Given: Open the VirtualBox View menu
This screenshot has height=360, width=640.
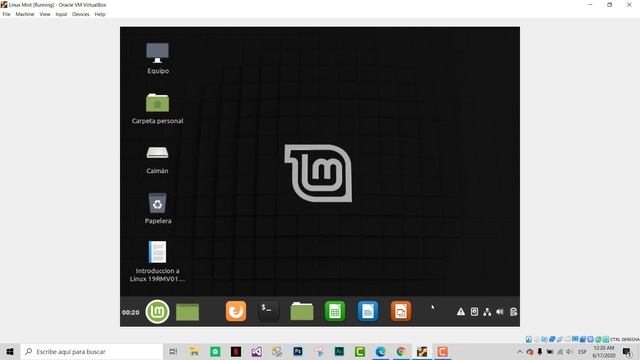Looking at the screenshot, I should click(45, 14).
